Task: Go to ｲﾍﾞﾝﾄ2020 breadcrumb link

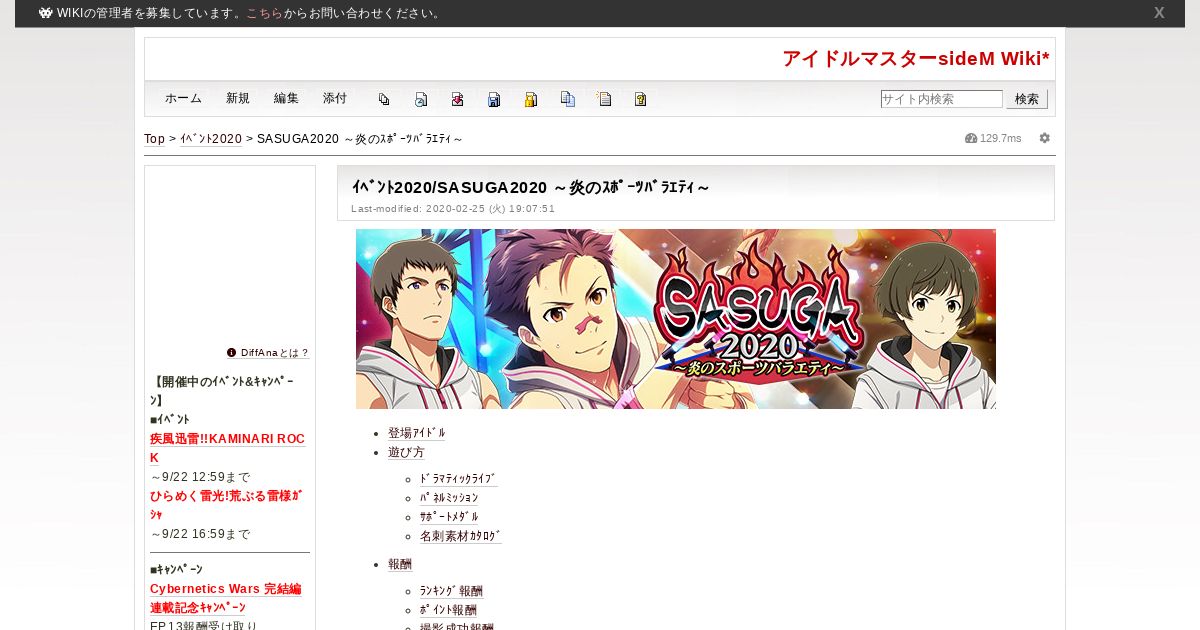Action: 211,139
